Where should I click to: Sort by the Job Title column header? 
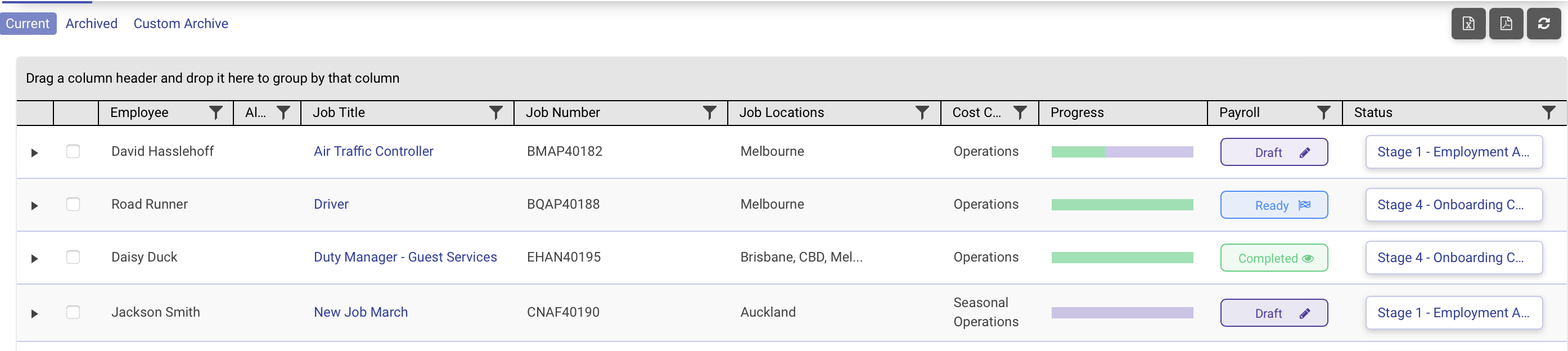coord(339,112)
